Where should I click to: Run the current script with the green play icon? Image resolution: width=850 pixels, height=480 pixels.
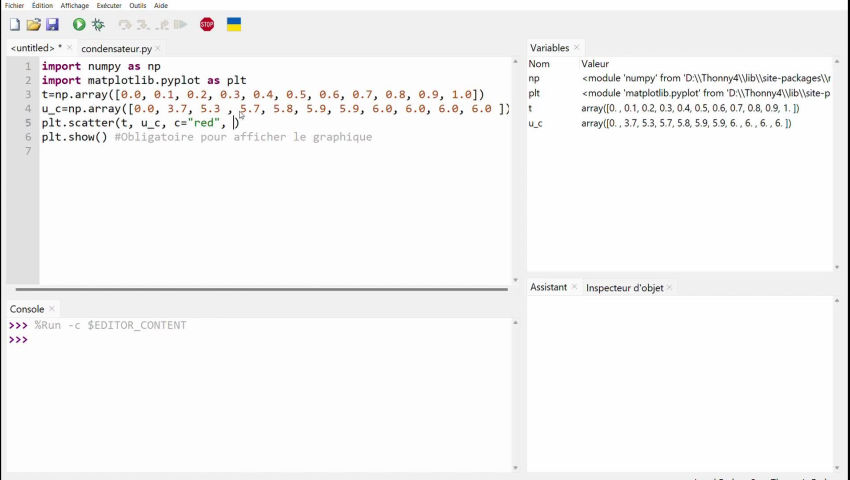[79, 24]
